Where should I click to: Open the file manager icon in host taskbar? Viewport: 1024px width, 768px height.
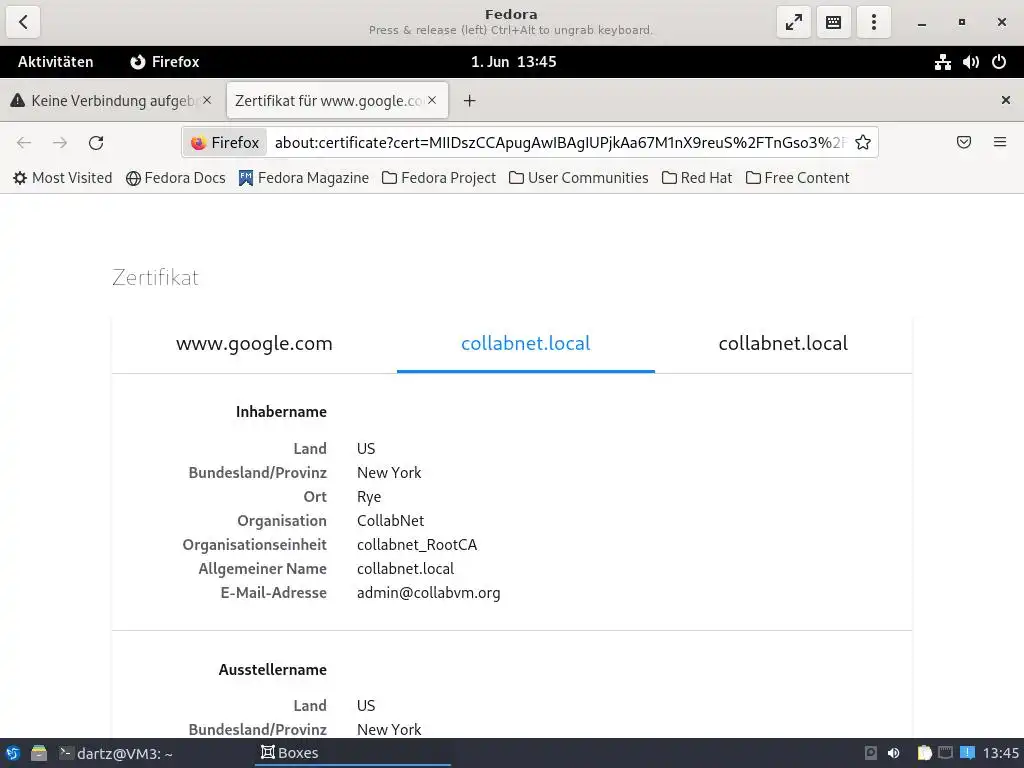click(x=39, y=753)
